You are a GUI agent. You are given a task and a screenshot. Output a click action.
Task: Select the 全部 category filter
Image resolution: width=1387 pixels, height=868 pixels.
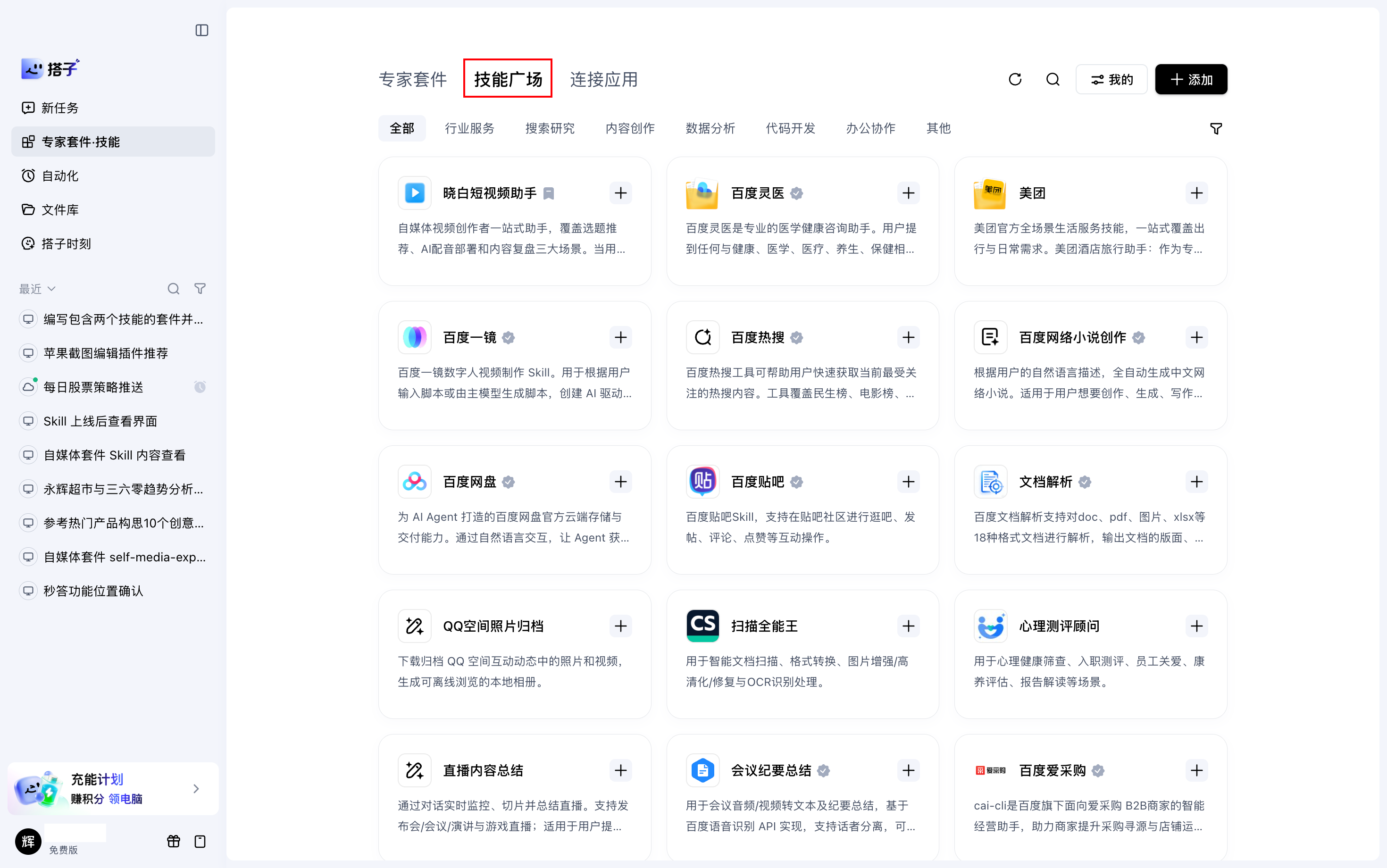[x=402, y=128]
